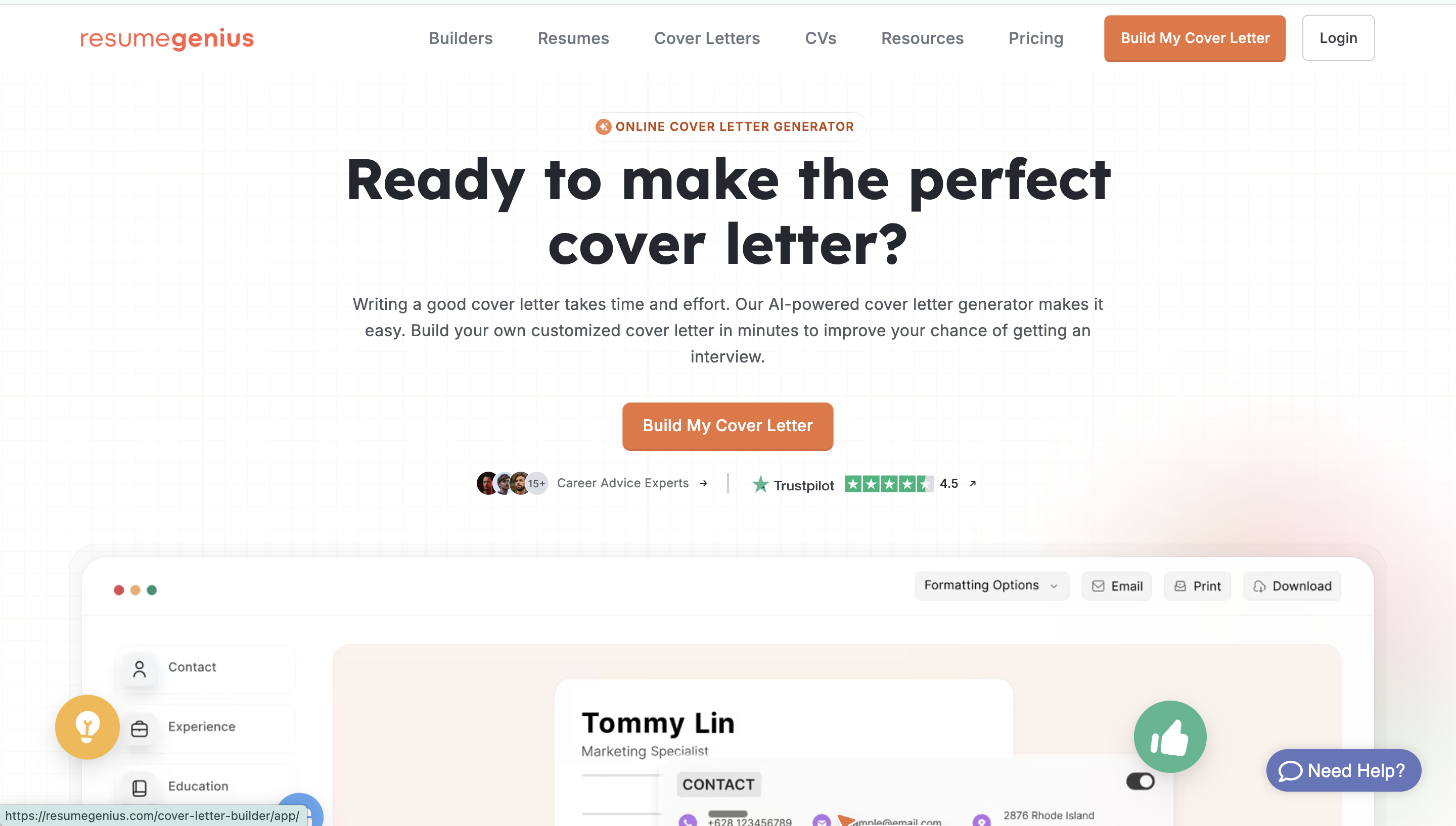Click the Login button
This screenshot has width=1456, height=826.
pos(1338,38)
